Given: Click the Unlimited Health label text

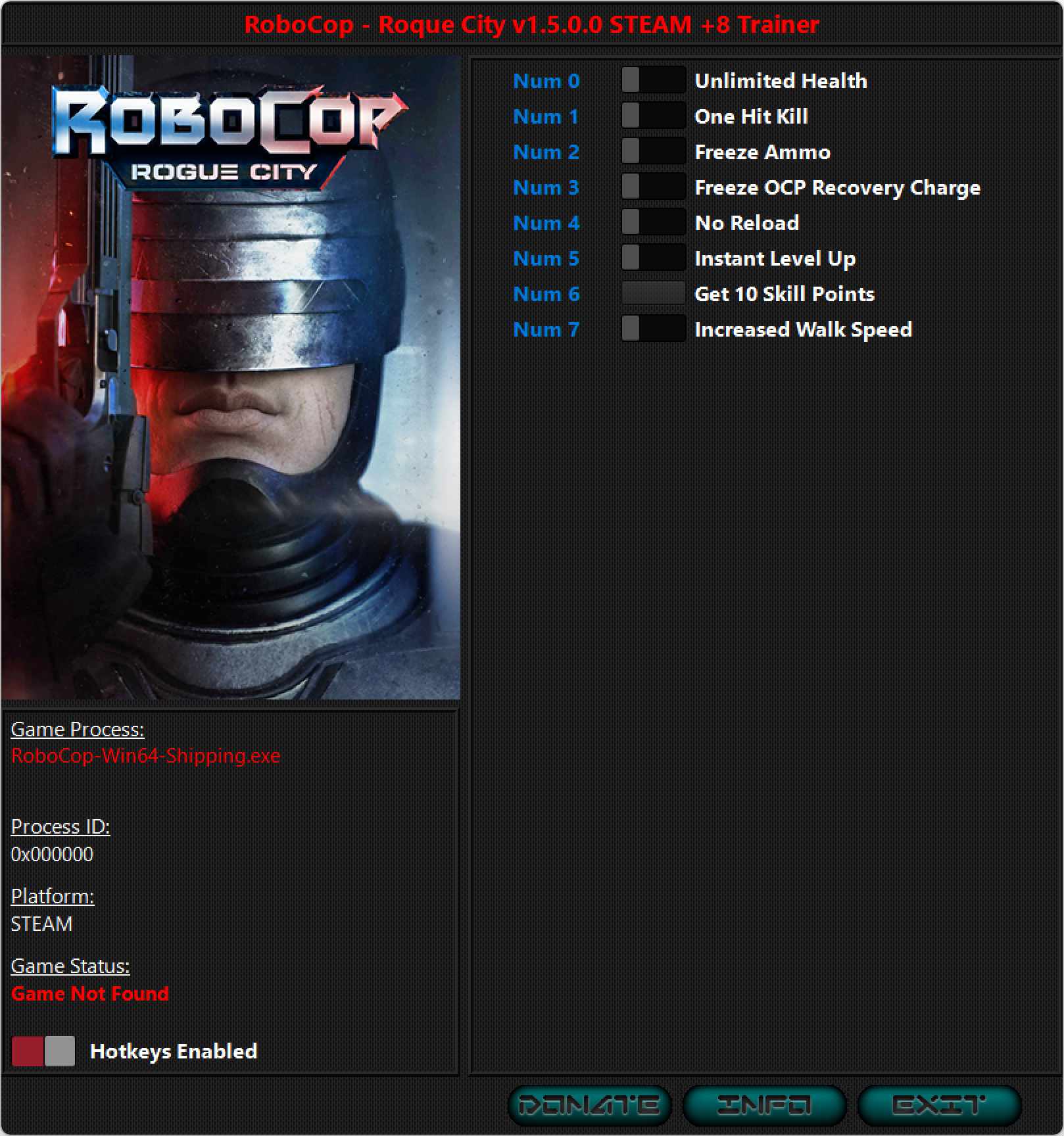Looking at the screenshot, I should [781, 81].
